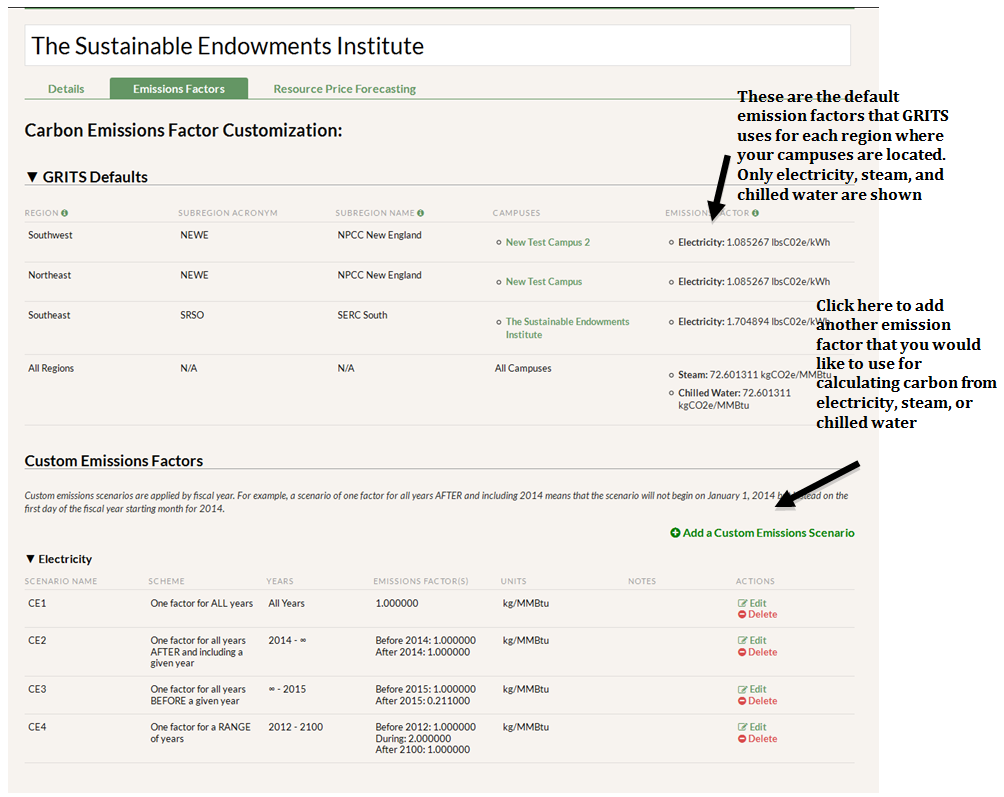Delete the CE1 scenario
The width and height of the screenshot is (1004, 797).
pos(757,615)
